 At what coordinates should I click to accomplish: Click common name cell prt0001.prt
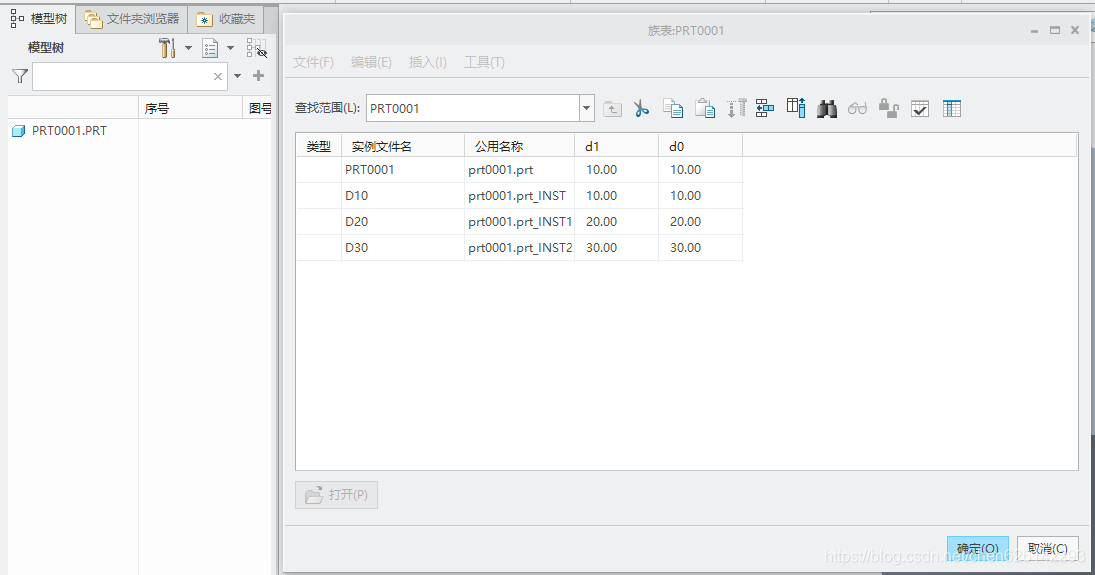point(519,170)
